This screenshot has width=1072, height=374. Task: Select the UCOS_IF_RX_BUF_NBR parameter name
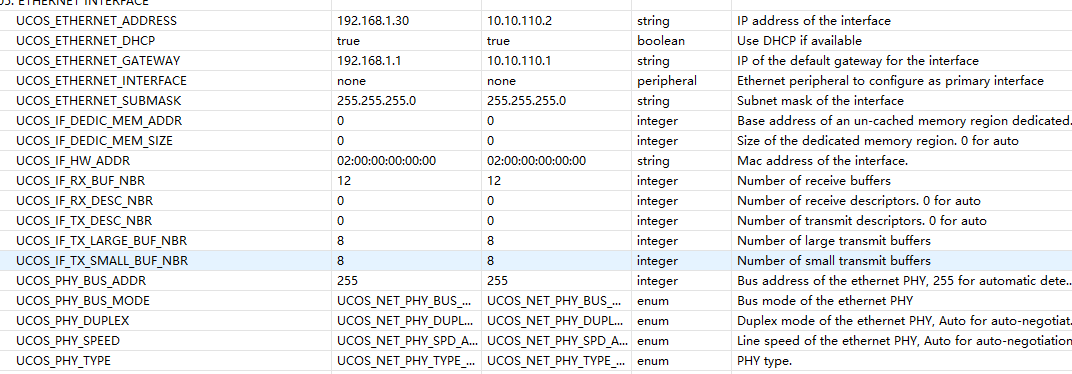81,181
